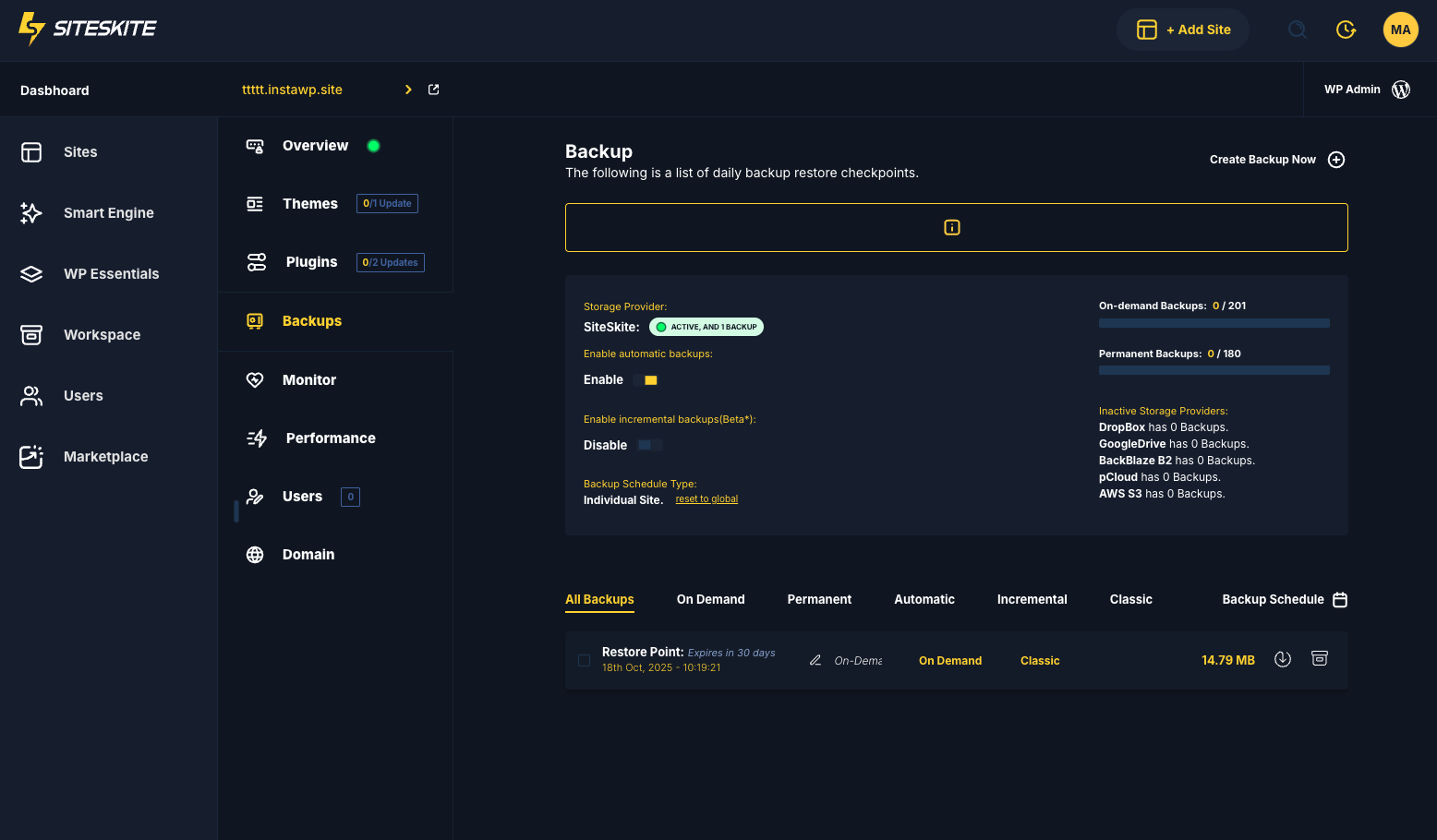Viewport: 1437px width, 840px height.
Task: Click the download icon for the restore point
Action: [x=1282, y=659]
